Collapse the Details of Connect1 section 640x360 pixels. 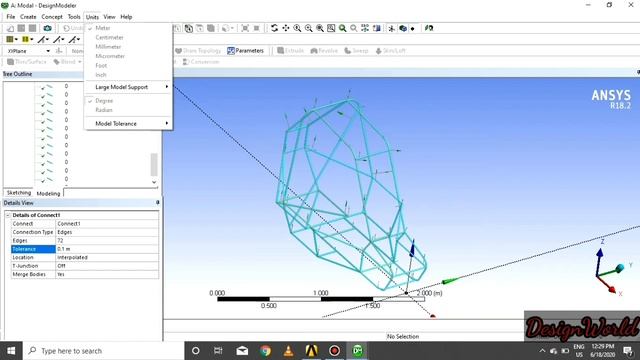click(x=8, y=215)
